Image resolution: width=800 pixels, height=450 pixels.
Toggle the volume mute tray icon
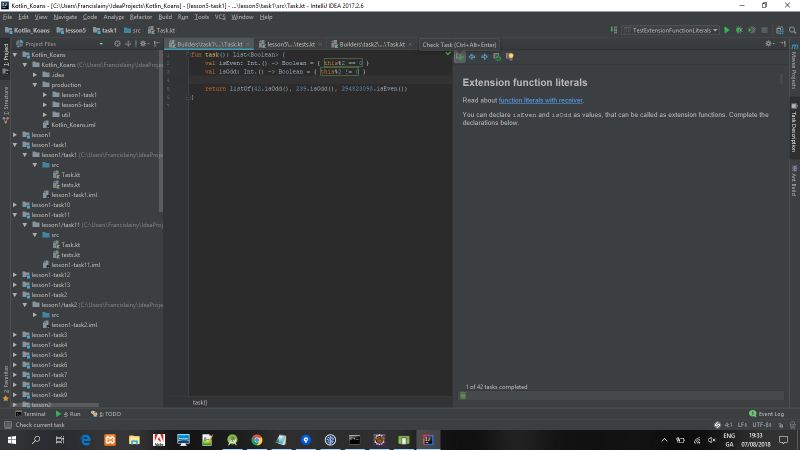click(x=712, y=440)
